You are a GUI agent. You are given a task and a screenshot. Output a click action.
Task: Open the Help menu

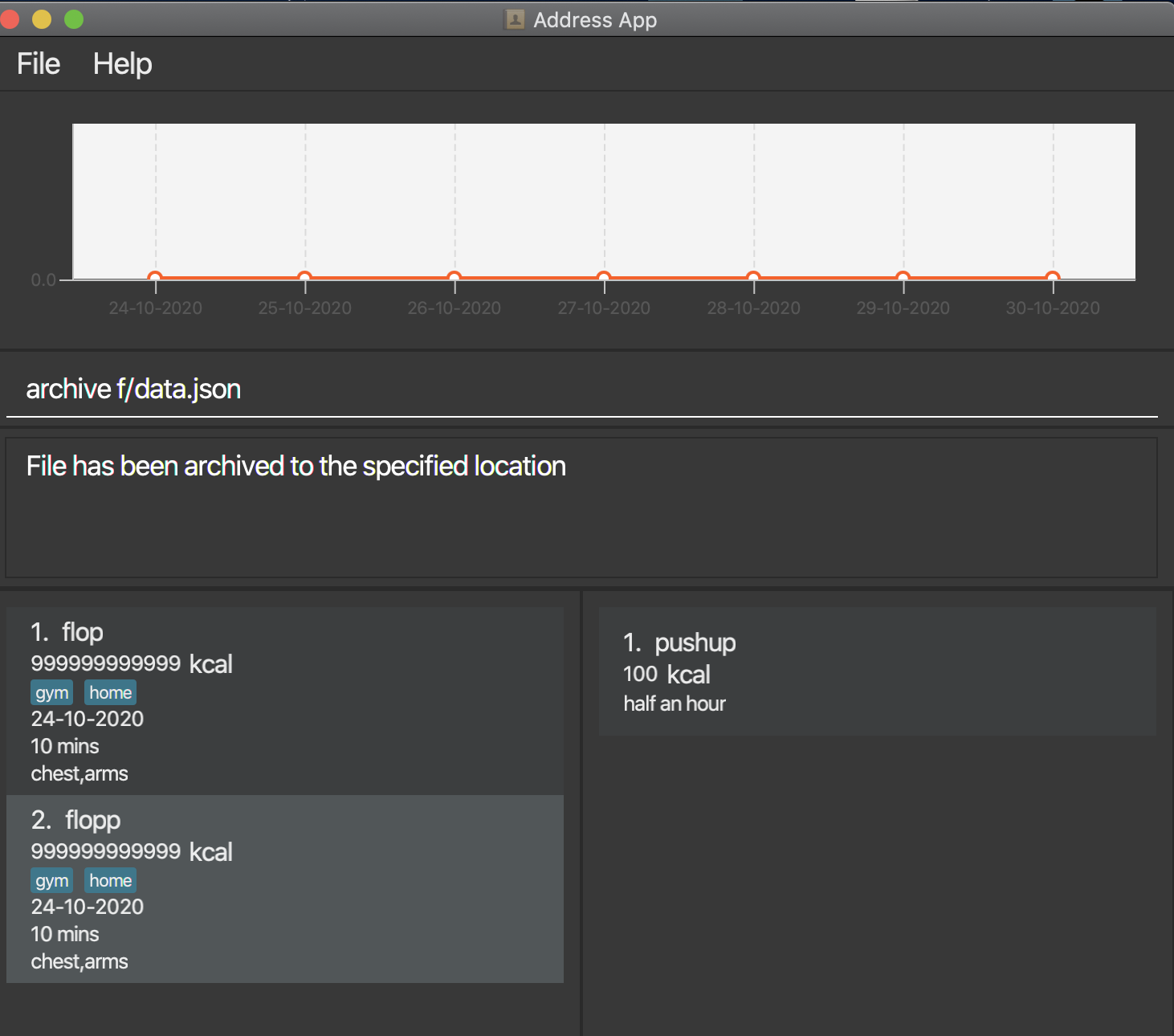click(x=122, y=63)
